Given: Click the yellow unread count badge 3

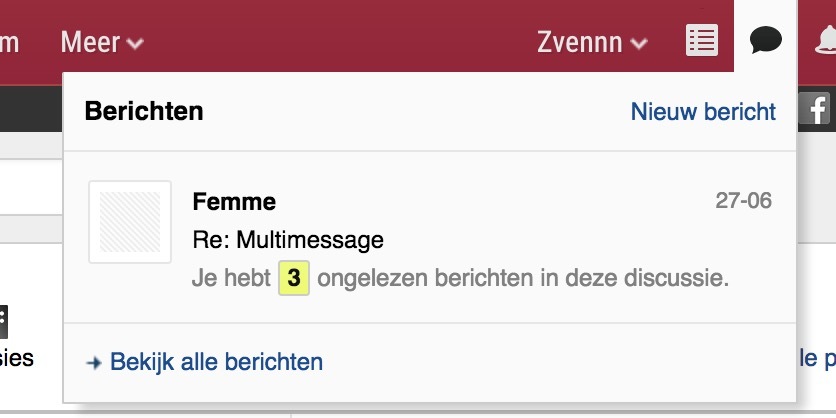Looking at the screenshot, I should [294, 278].
